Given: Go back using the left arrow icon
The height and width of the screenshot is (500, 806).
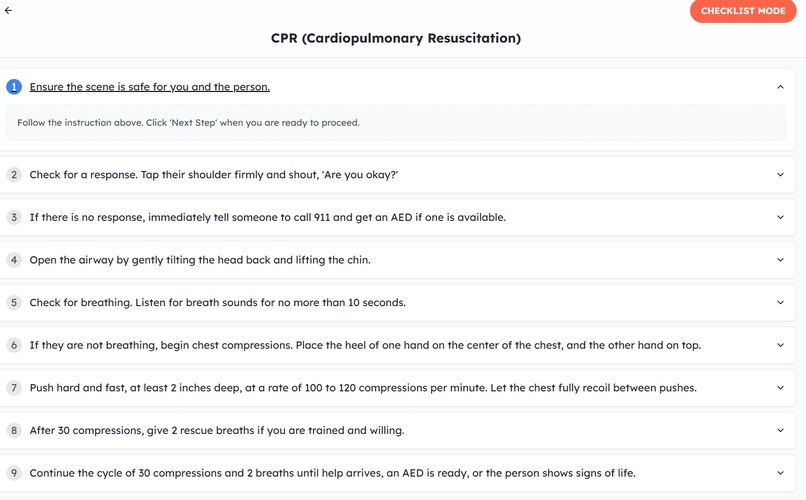Looking at the screenshot, I should click(x=8, y=10).
